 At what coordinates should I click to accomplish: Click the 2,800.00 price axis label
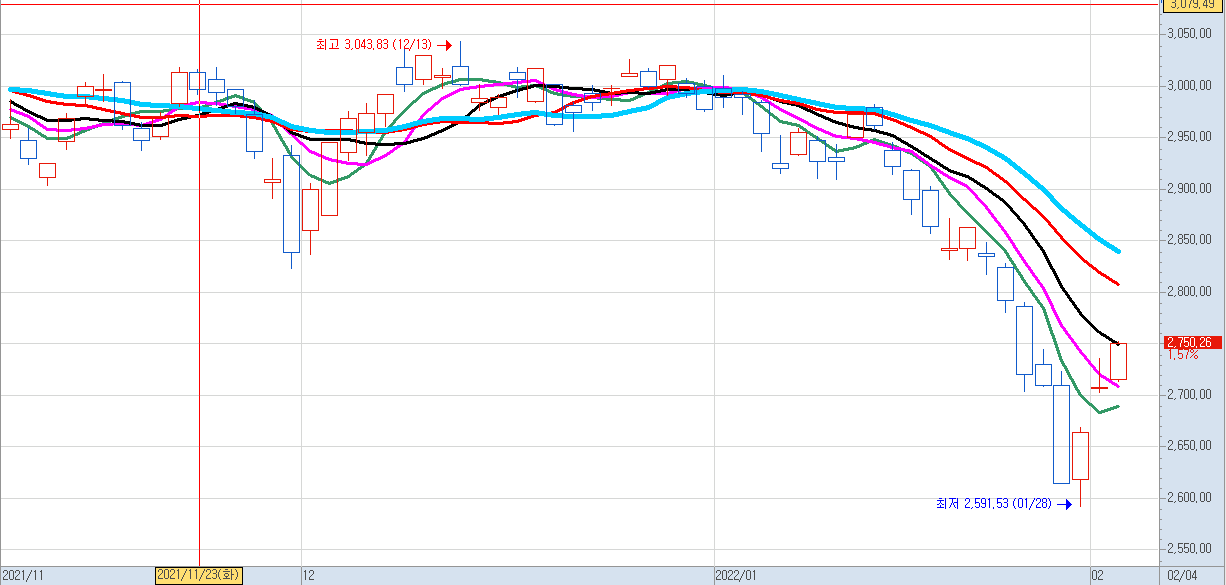[x=1190, y=292]
